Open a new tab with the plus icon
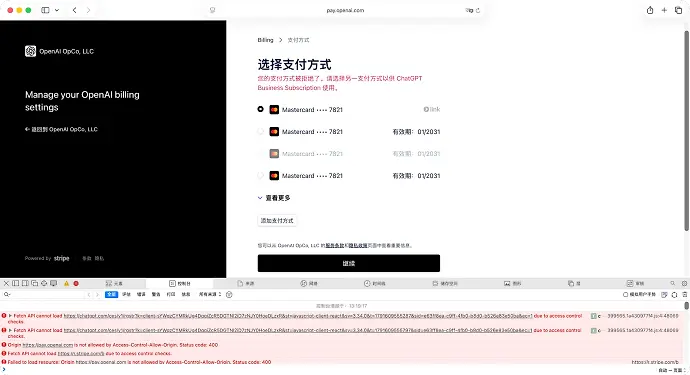The height and width of the screenshot is (375, 690). pyautogui.click(x=664, y=10)
